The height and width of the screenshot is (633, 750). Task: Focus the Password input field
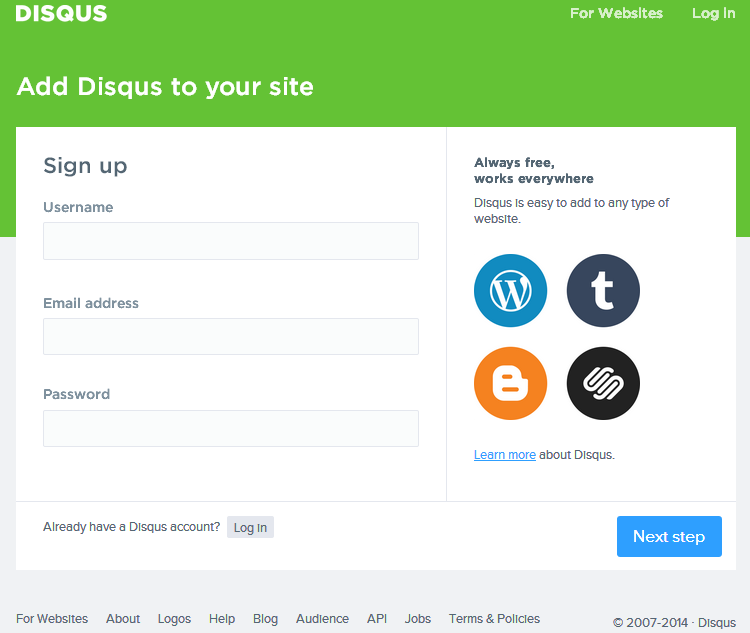(x=231, y=428)
